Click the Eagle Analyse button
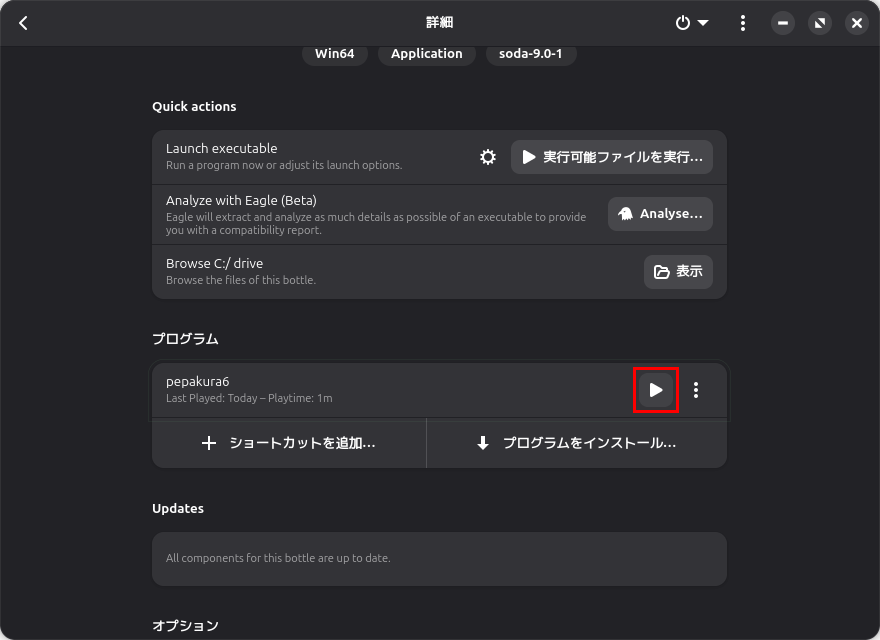 click(x=660, y=214)
